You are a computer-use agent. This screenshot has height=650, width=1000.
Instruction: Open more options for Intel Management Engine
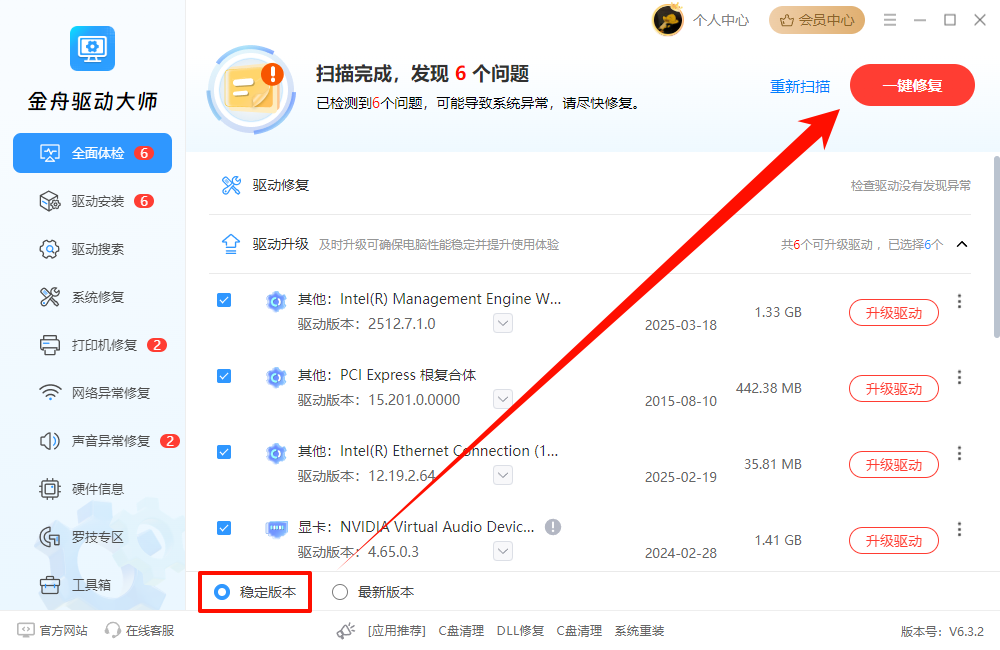click(x=959, y=301)
